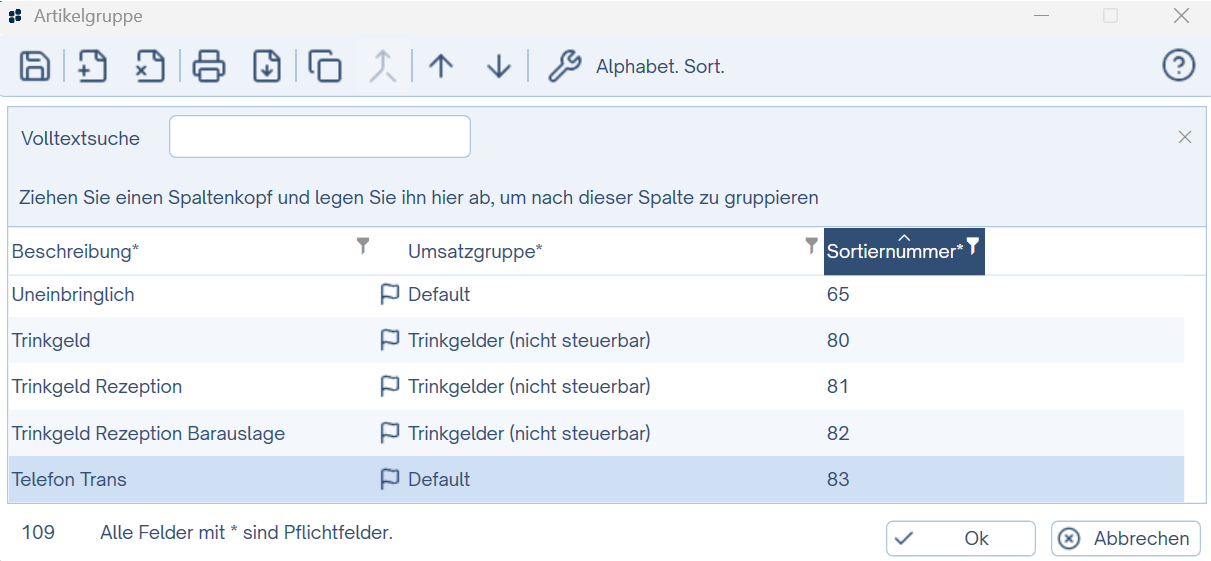The image size is (1211, 561).
Task: Select the Trinkgeld Rezeption Barauslage row
Action: coord(596,433)
